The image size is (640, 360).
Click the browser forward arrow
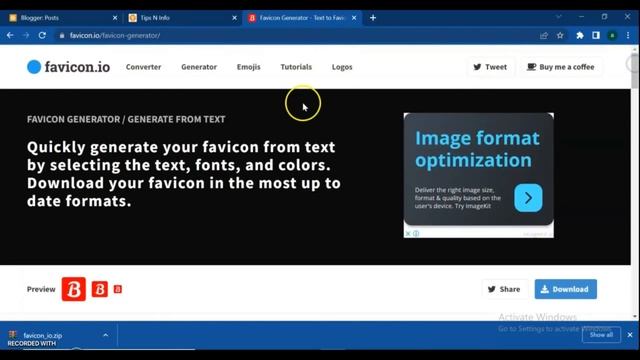(x=26, y=36)
